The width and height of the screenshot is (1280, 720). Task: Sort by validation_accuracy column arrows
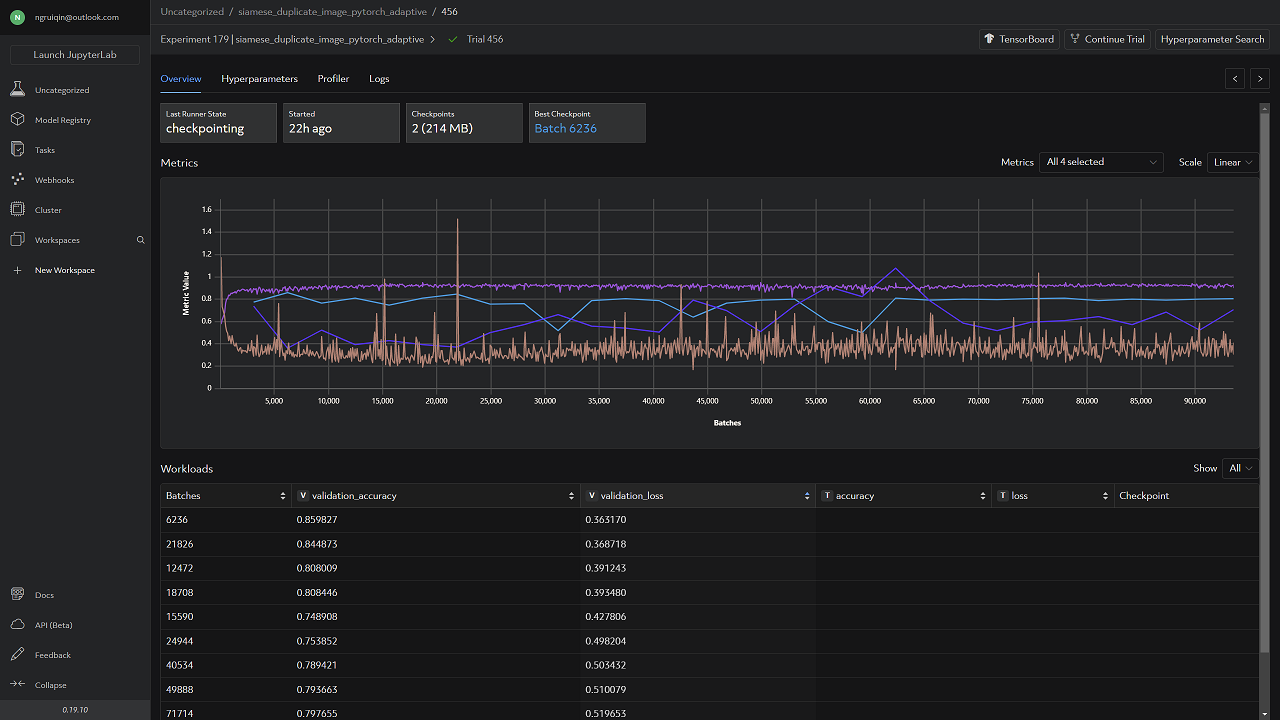(x=571, y=496)
